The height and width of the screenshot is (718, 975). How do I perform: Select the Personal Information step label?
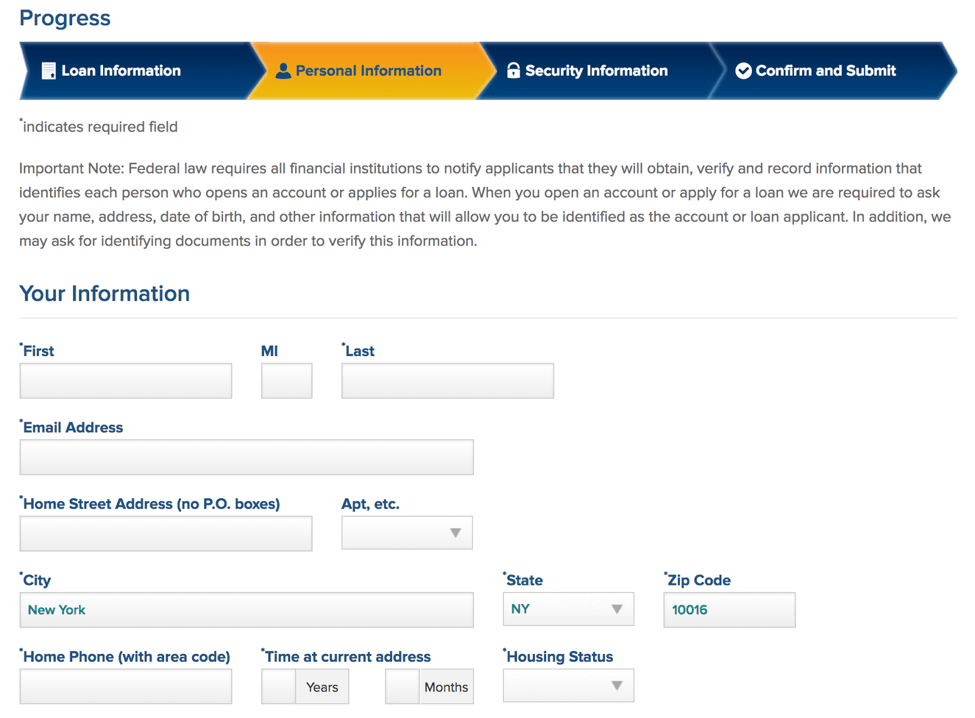tap(369, 71)
